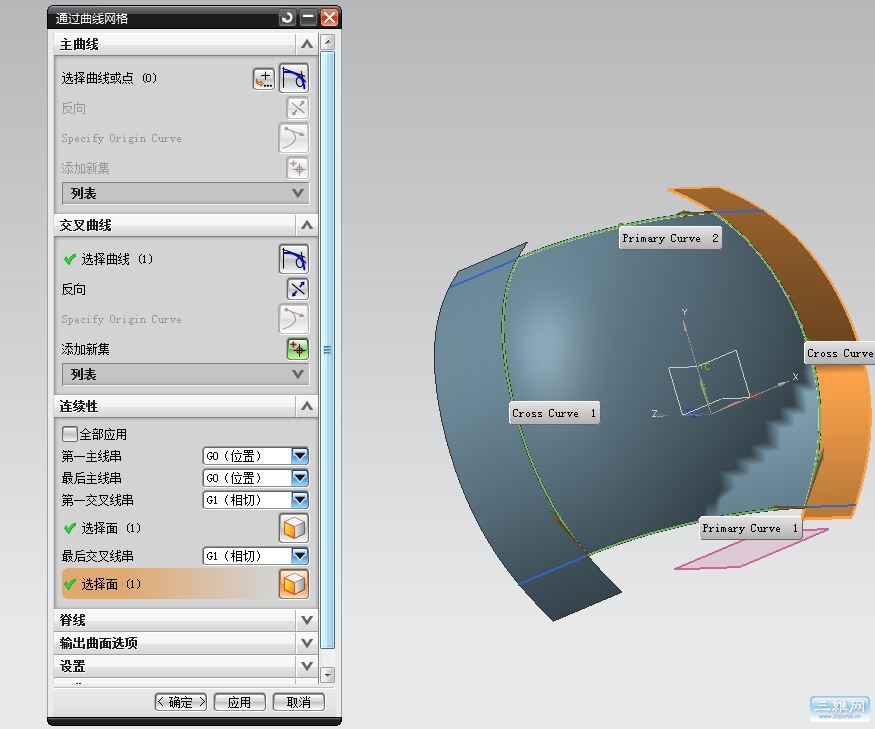This screenshot has height=729, width=875.
Task: Click the point constructor icon in 主曲线 section
Action: tap(263, 79)
